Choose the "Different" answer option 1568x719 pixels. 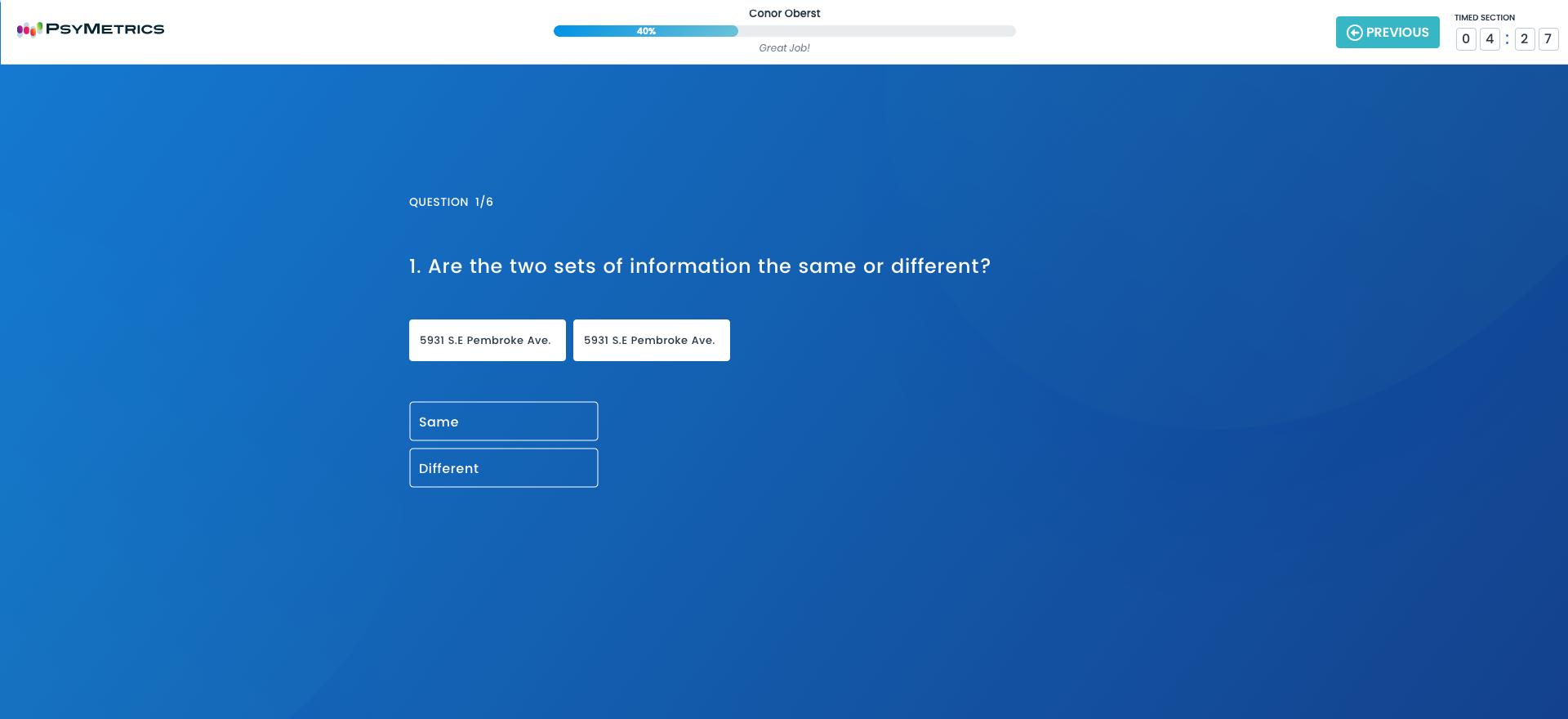pos(503,468)
